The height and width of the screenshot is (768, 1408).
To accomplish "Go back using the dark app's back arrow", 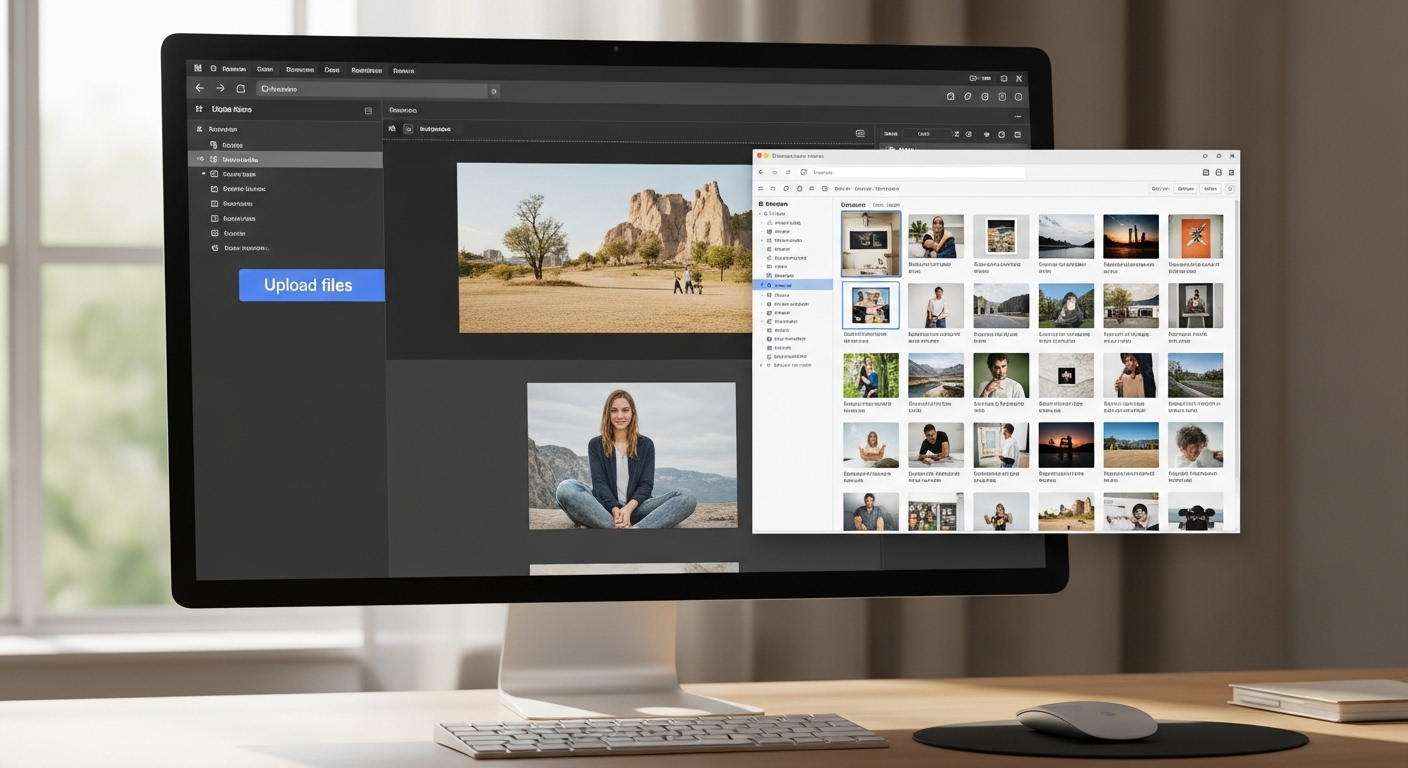I will [199, 89].
